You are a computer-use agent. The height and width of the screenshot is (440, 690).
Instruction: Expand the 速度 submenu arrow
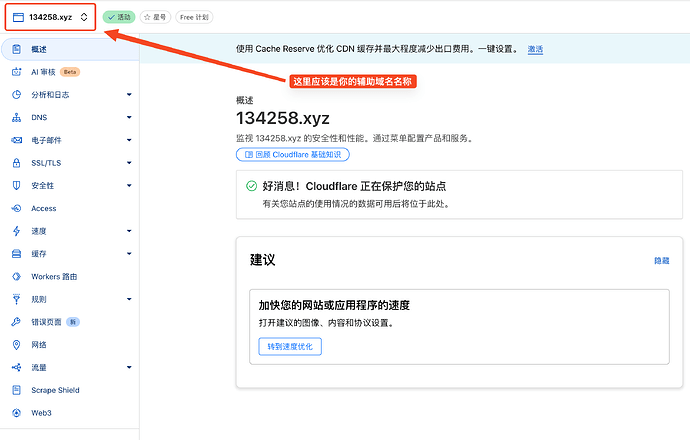click(x=129, y=231)
